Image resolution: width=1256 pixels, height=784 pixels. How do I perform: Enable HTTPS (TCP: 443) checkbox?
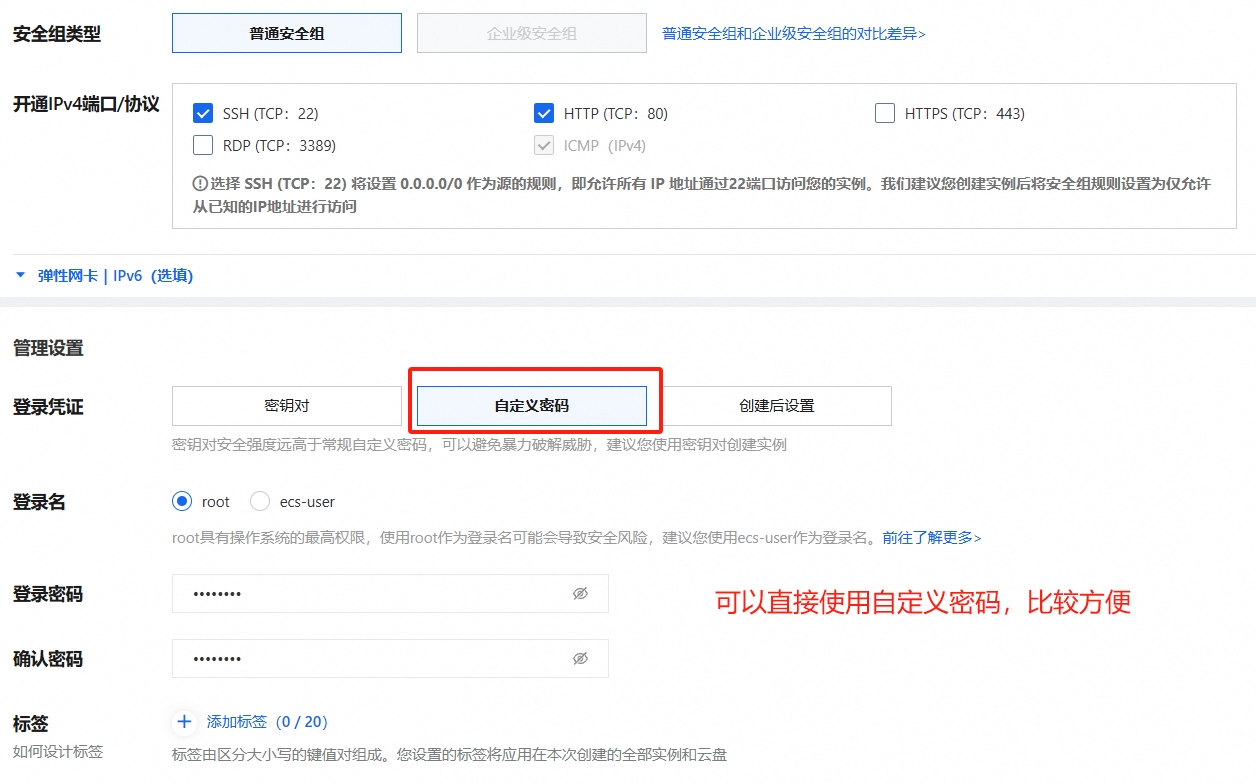[x=884, y=113]
